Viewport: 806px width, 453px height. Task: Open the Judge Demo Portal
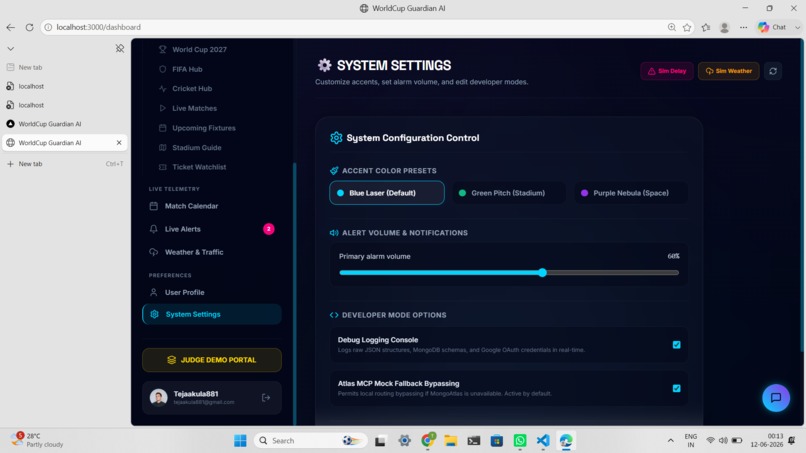212,360
